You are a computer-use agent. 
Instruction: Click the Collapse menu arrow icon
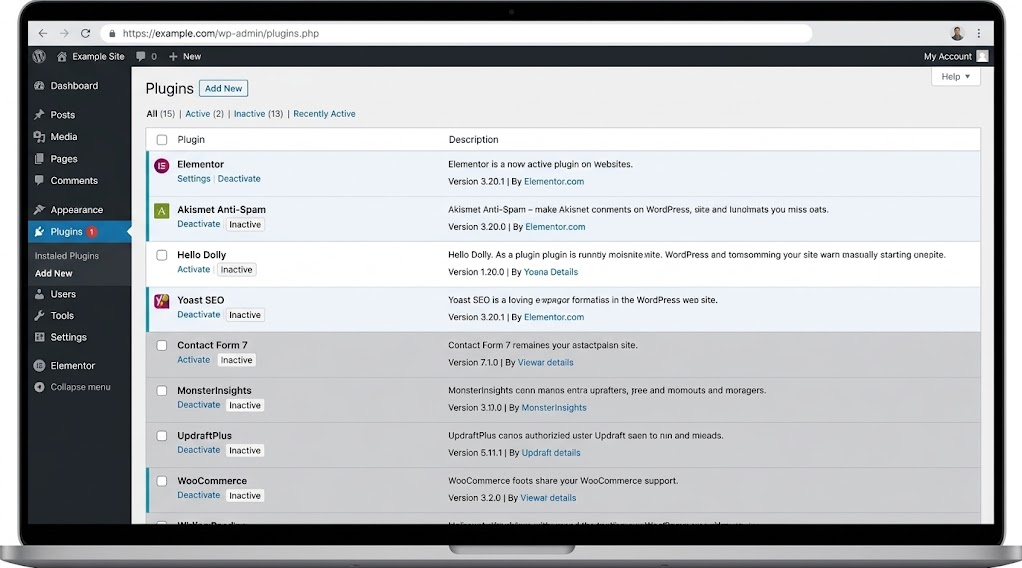[39, 387]
